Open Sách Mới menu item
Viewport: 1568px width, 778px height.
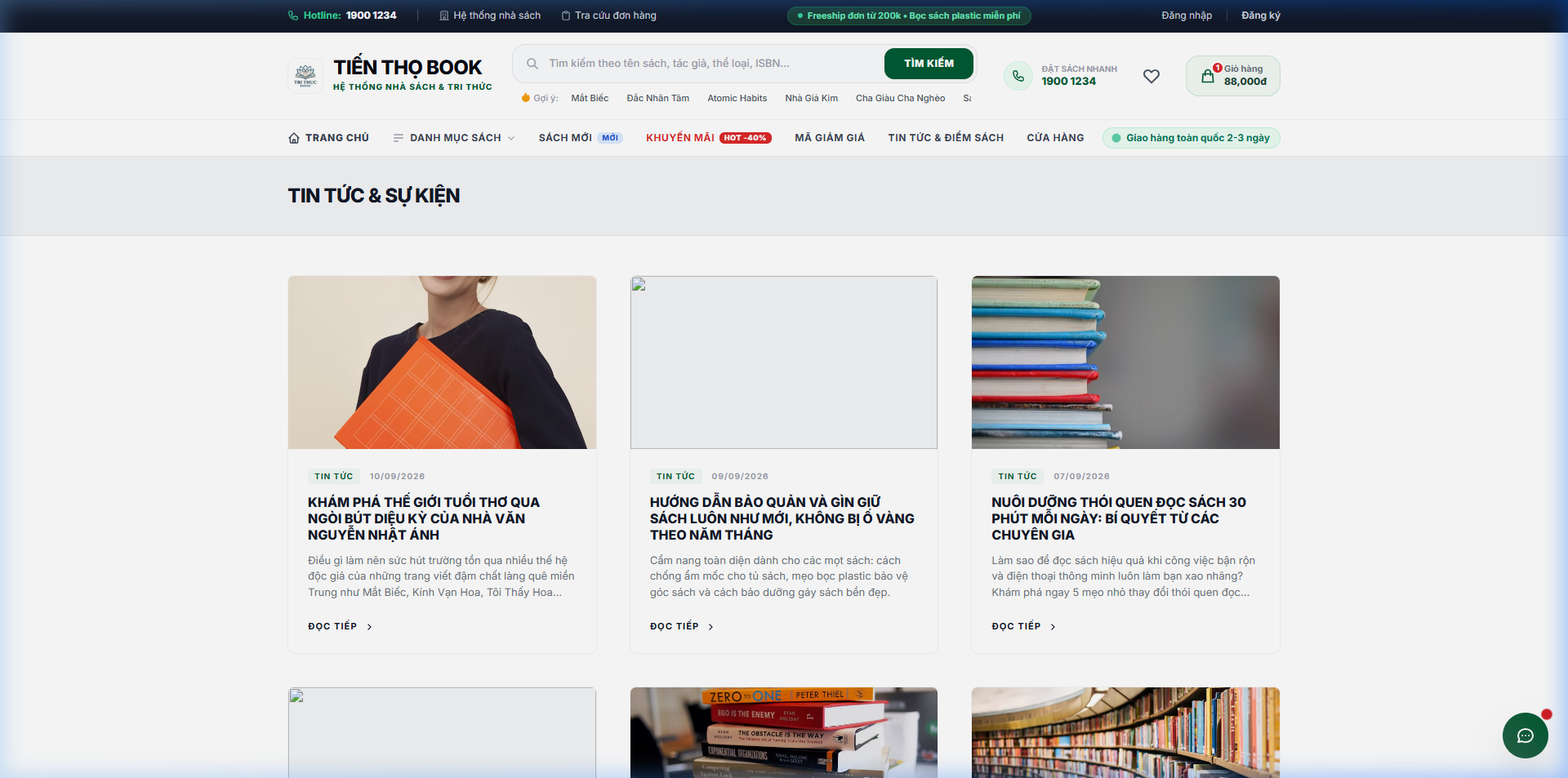581,138
